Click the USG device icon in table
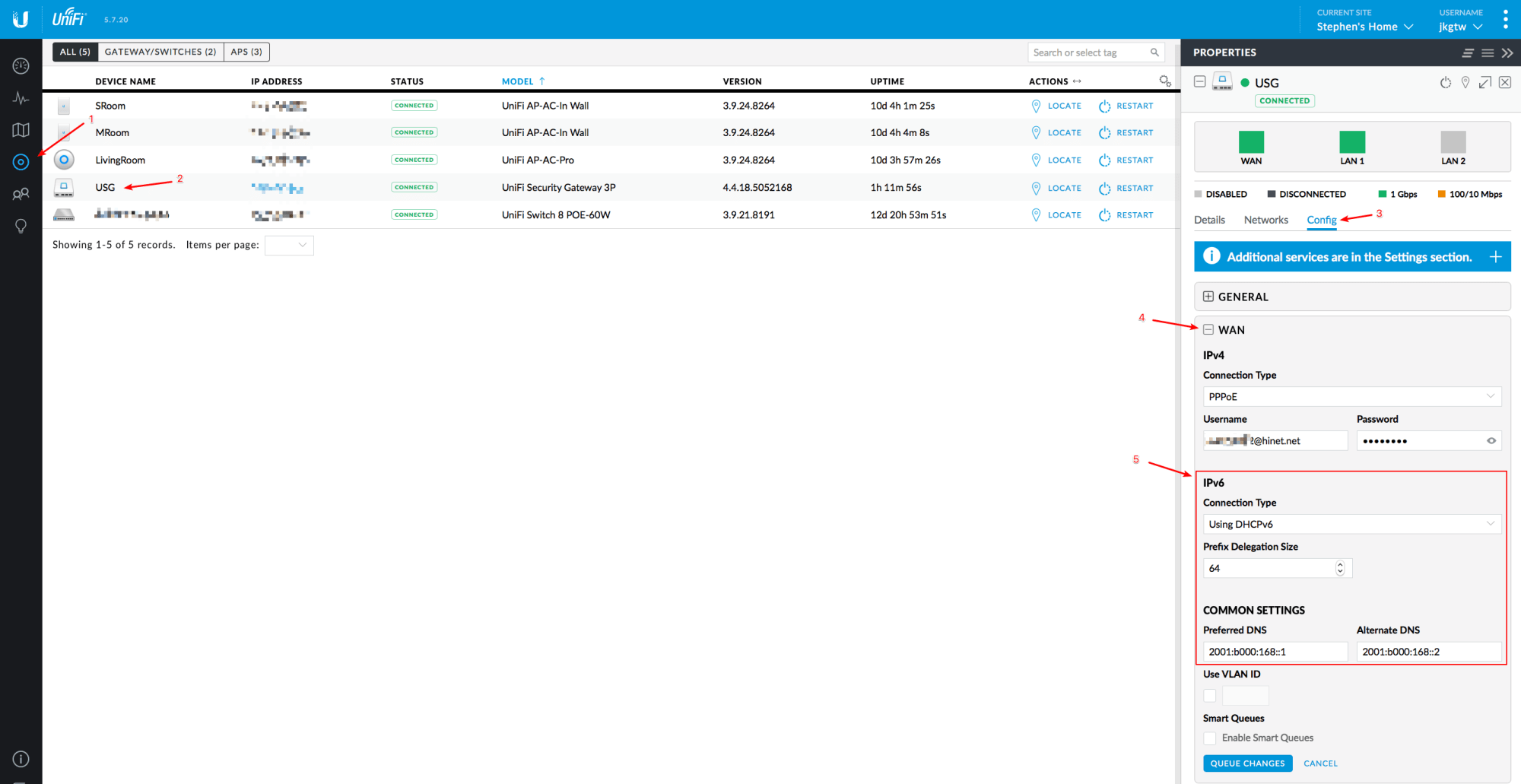Viewport: 1521px width, 784px height. [64, 187]
